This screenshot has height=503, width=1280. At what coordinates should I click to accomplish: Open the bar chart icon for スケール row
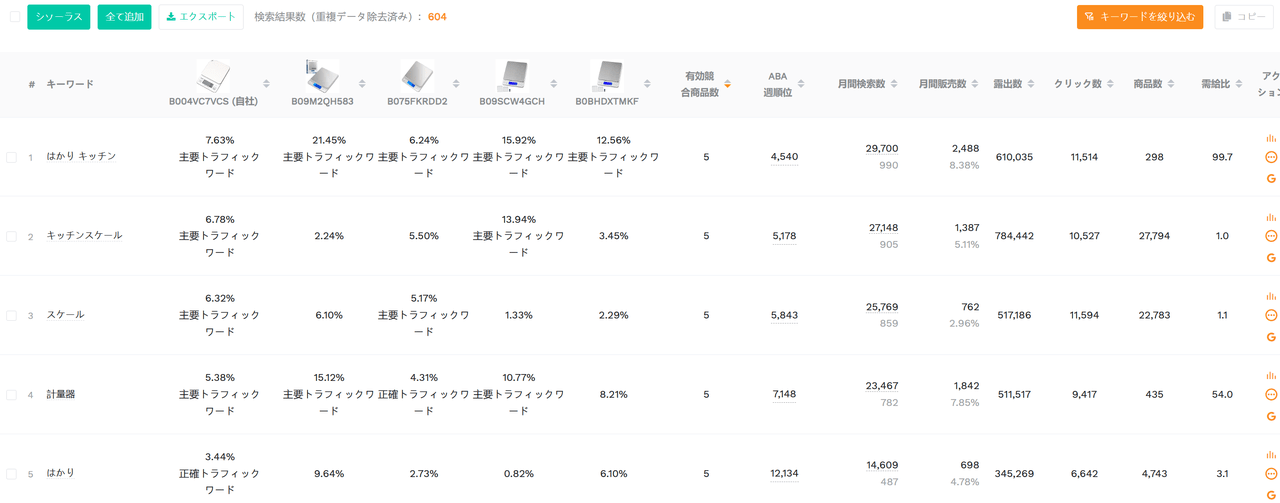[x=1271, y=296]
